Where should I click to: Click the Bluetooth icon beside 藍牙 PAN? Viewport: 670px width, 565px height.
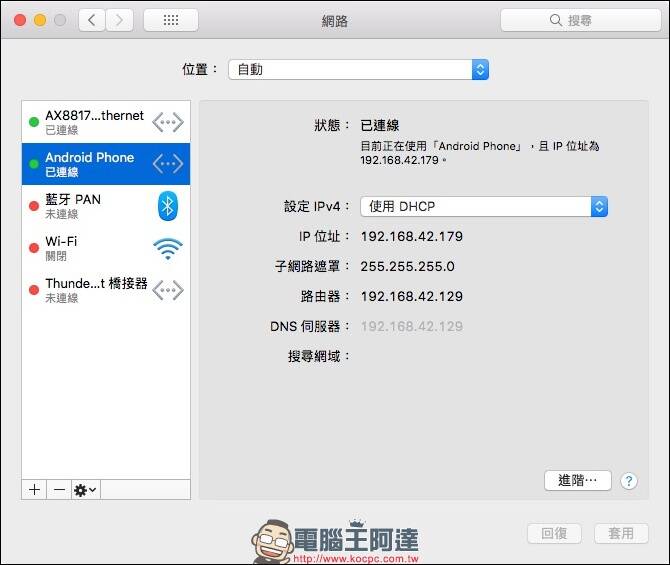pyautogui.click(x=168, y=206)
